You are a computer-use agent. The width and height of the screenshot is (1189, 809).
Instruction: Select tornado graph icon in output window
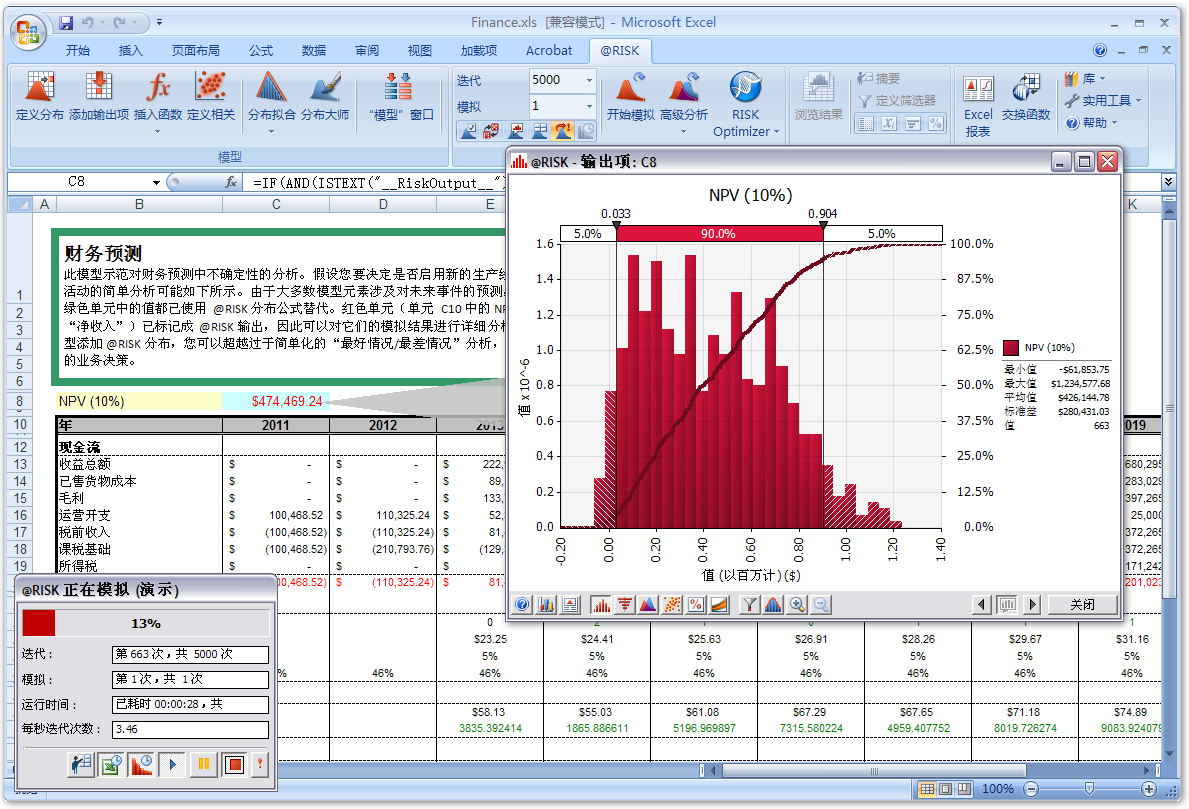click(624, 604)
